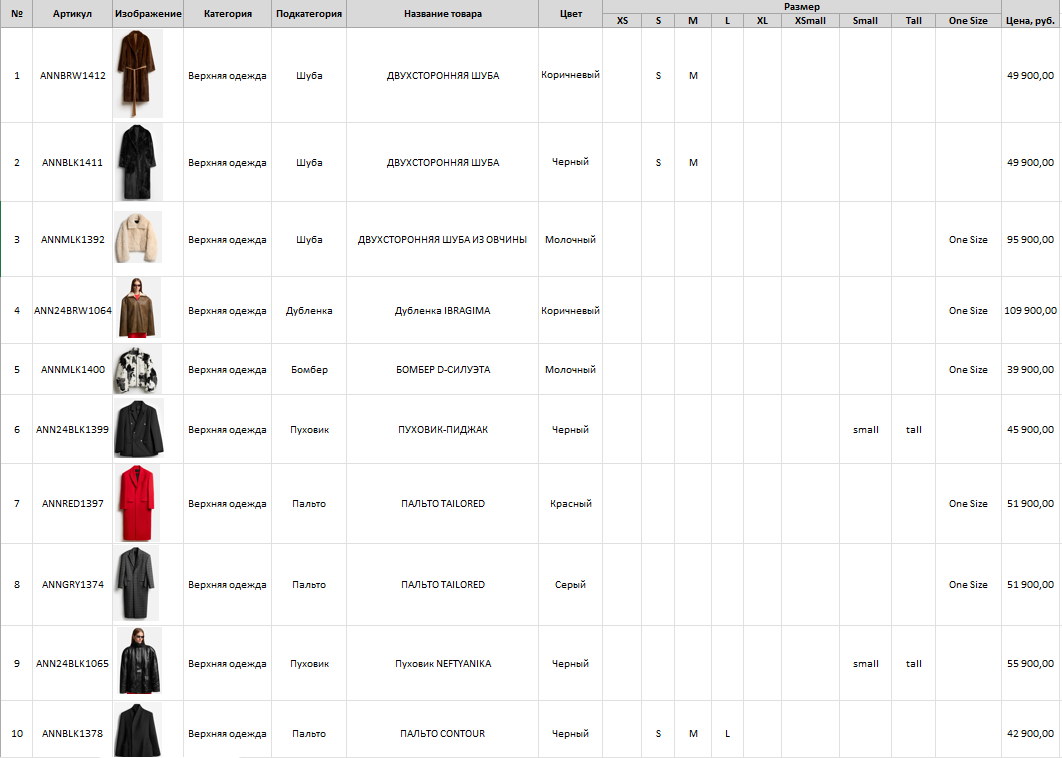Click the БОМБЕР D-СИЛУЭТА cell

pyautogui.click(x=443, y=369)
